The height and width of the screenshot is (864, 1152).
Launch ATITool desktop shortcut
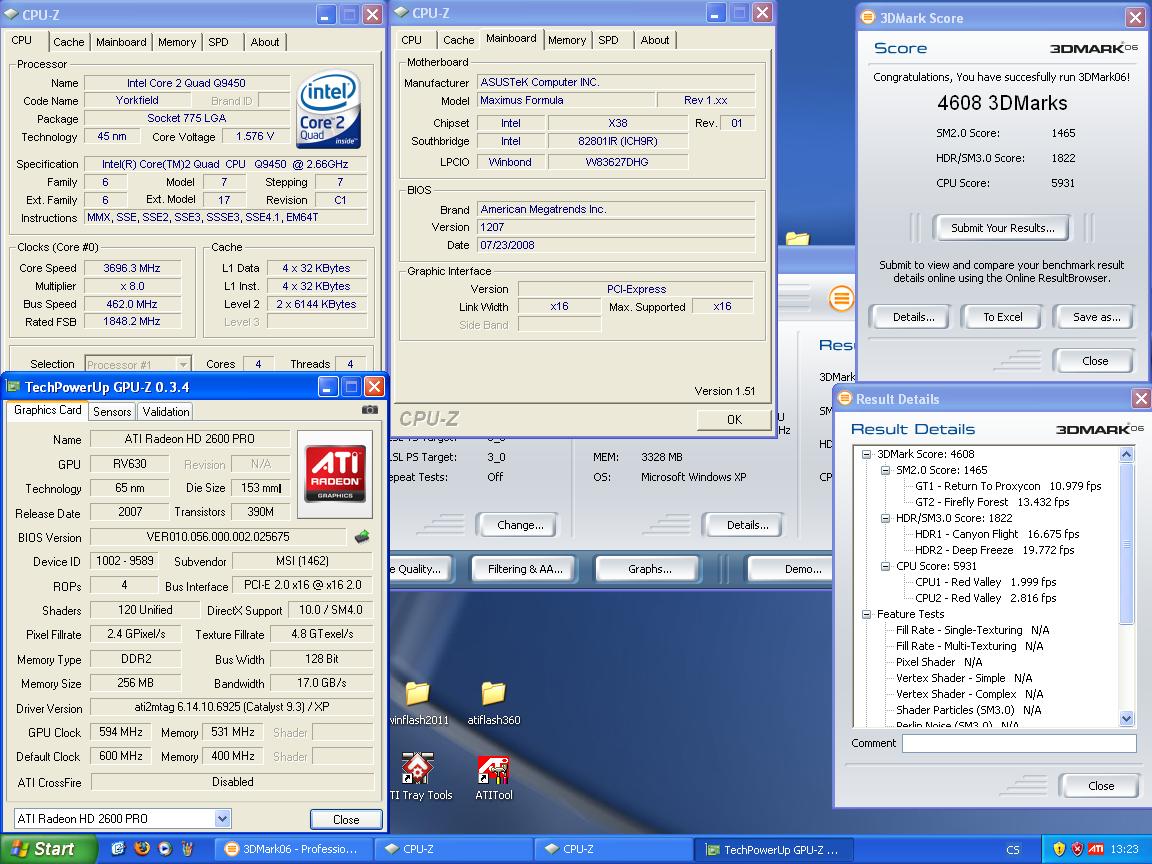(x=493, y=777)
